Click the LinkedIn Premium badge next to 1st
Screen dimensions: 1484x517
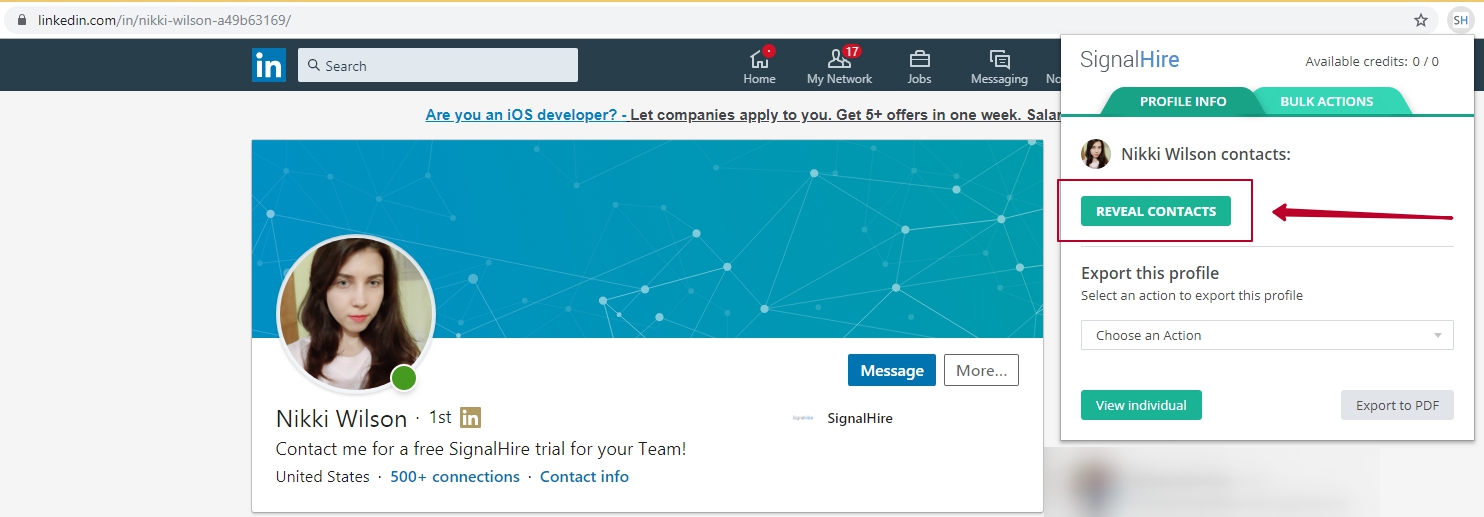click(470, 418)
